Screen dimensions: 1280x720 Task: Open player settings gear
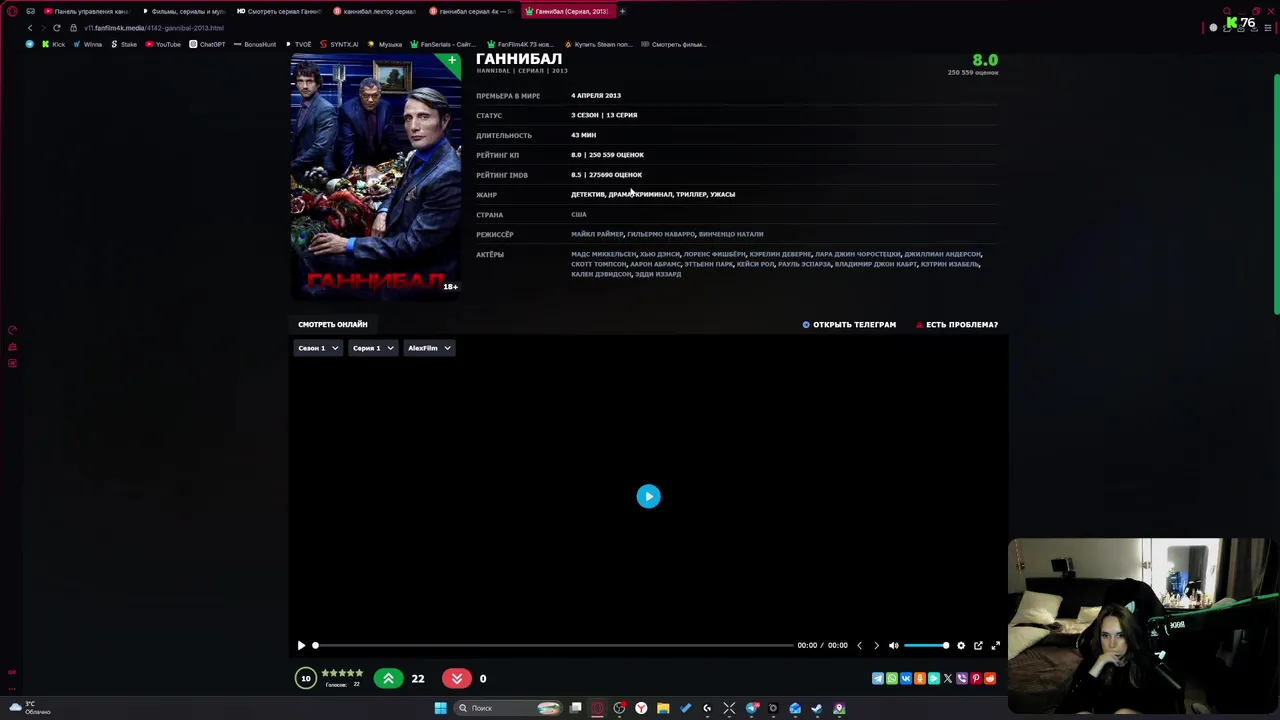coord(961,645)
